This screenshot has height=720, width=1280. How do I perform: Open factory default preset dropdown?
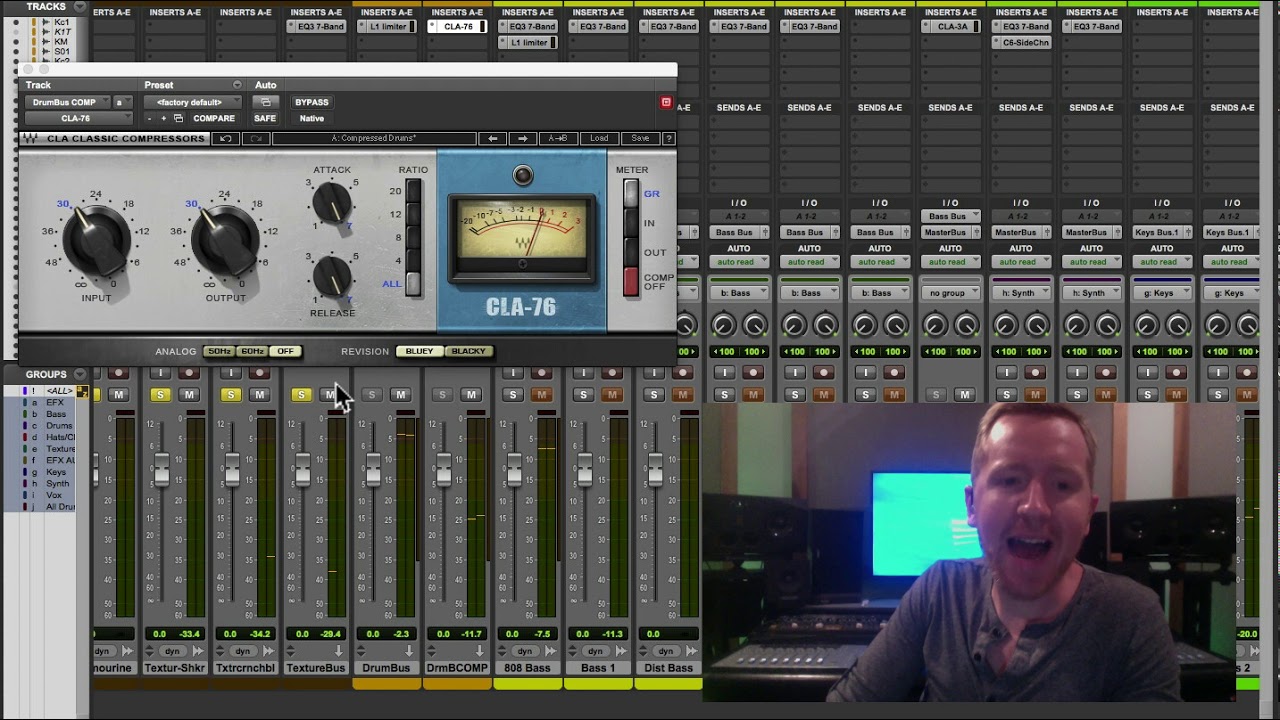pyautogui.click(x=192, y=102)
